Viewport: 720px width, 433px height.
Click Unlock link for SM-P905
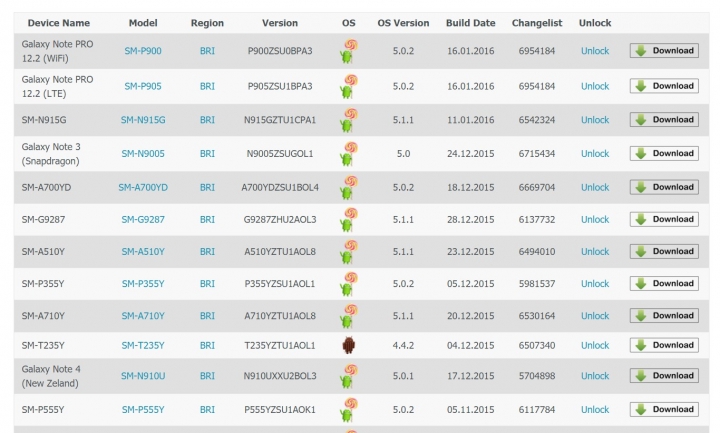tap(595, 86)
